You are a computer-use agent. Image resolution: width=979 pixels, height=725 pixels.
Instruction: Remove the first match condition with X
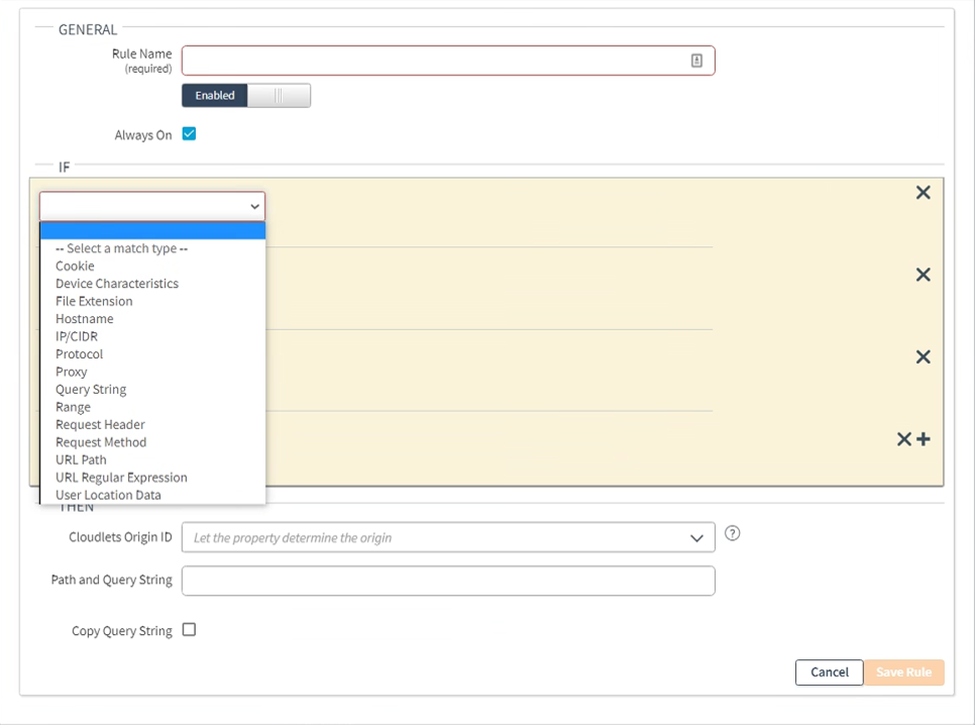[923, 192]
